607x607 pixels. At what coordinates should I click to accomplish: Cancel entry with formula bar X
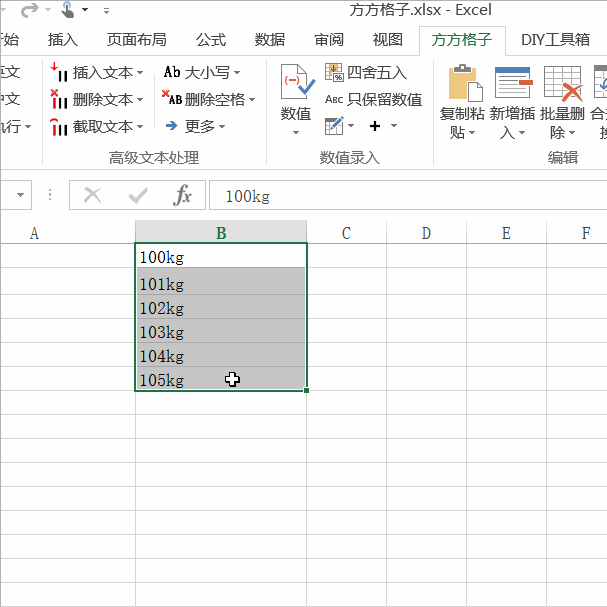pos(93,196)
